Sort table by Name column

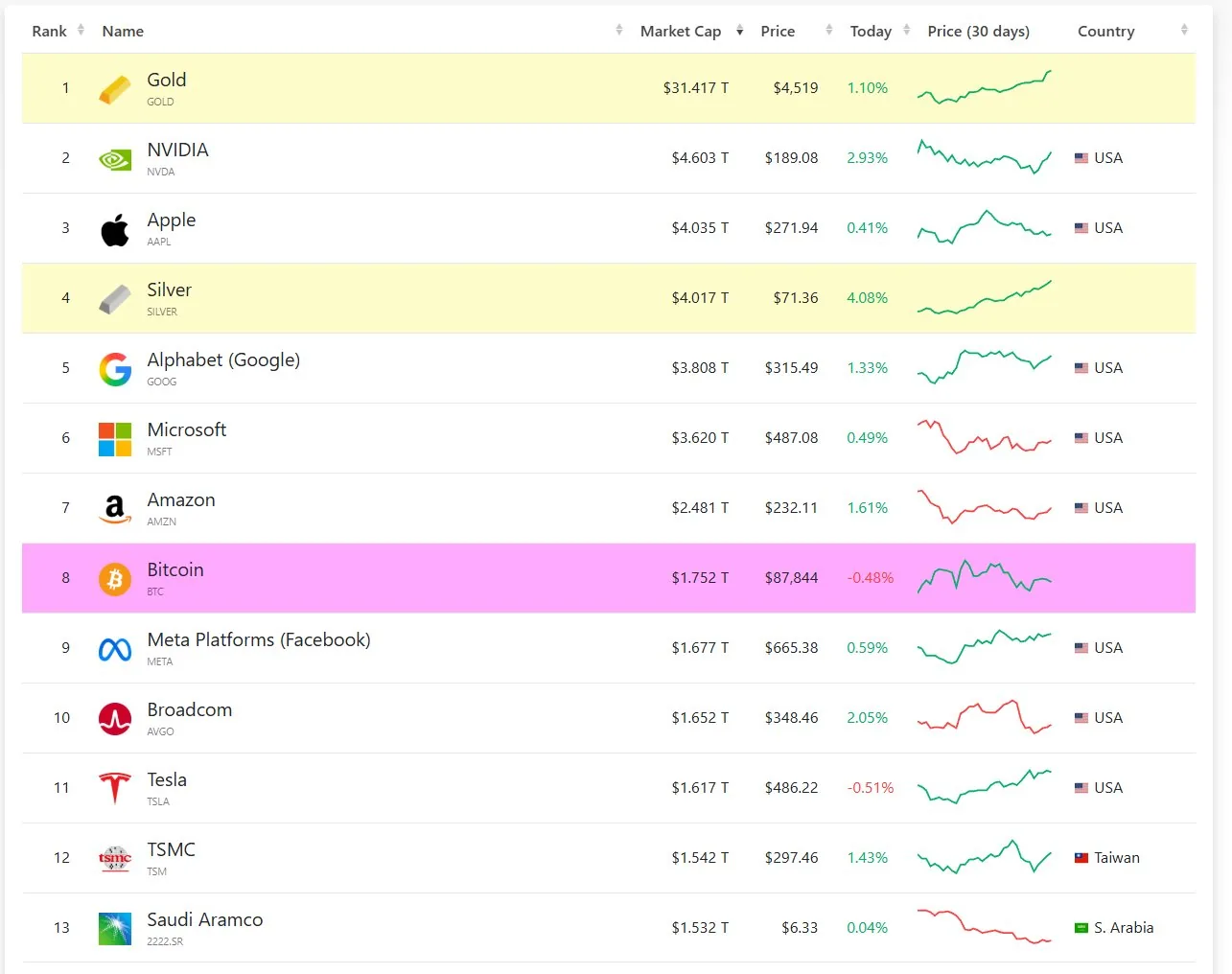[123, 31]
